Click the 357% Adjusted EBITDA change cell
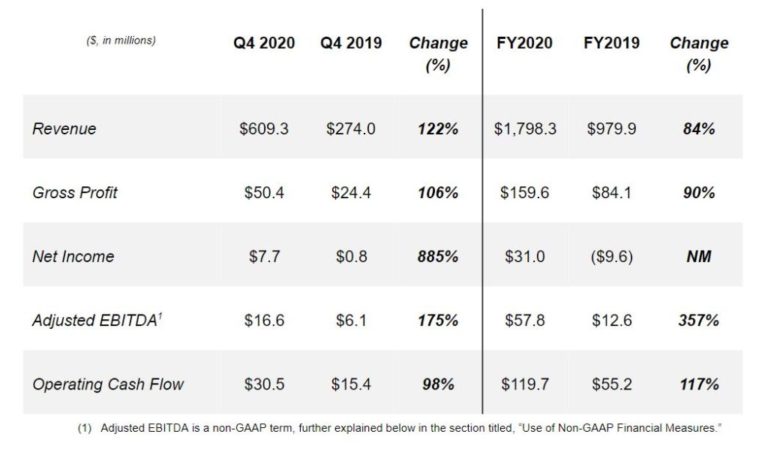The width and height of the screenshot is (768, 464). pyautogui.click(x=699, y=320)
